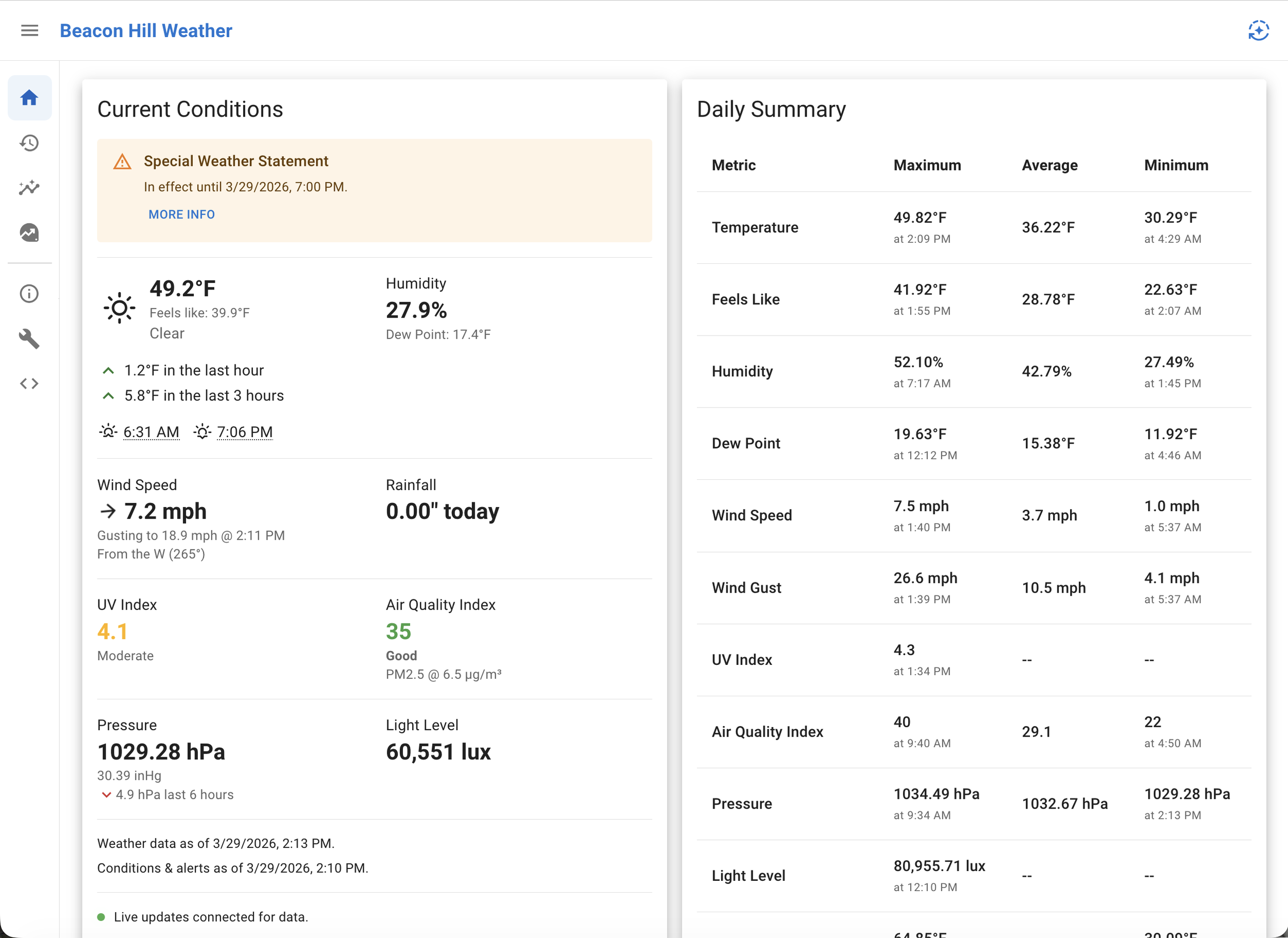Viewport: 1288px width, 938px height.
Task: Open the code/API sidebar icon
Action: click(29, 383)
